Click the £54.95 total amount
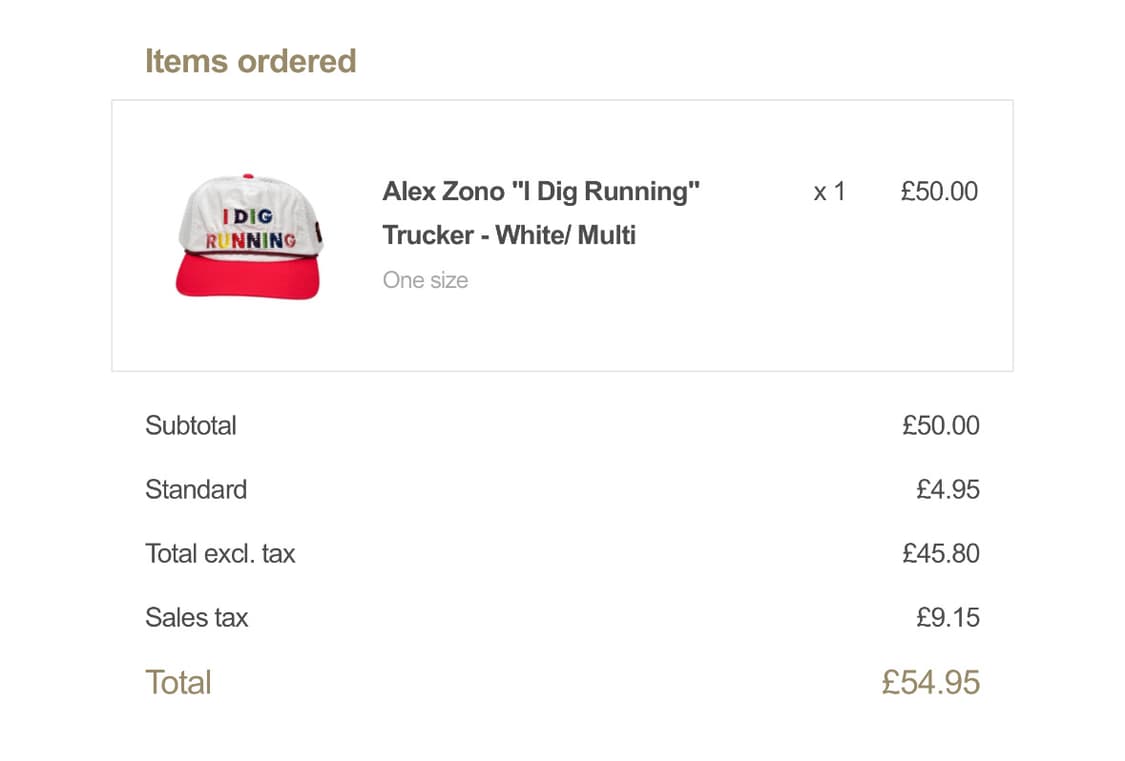The height and width of the screenshot is (761, 1125). tap(930, 682)
